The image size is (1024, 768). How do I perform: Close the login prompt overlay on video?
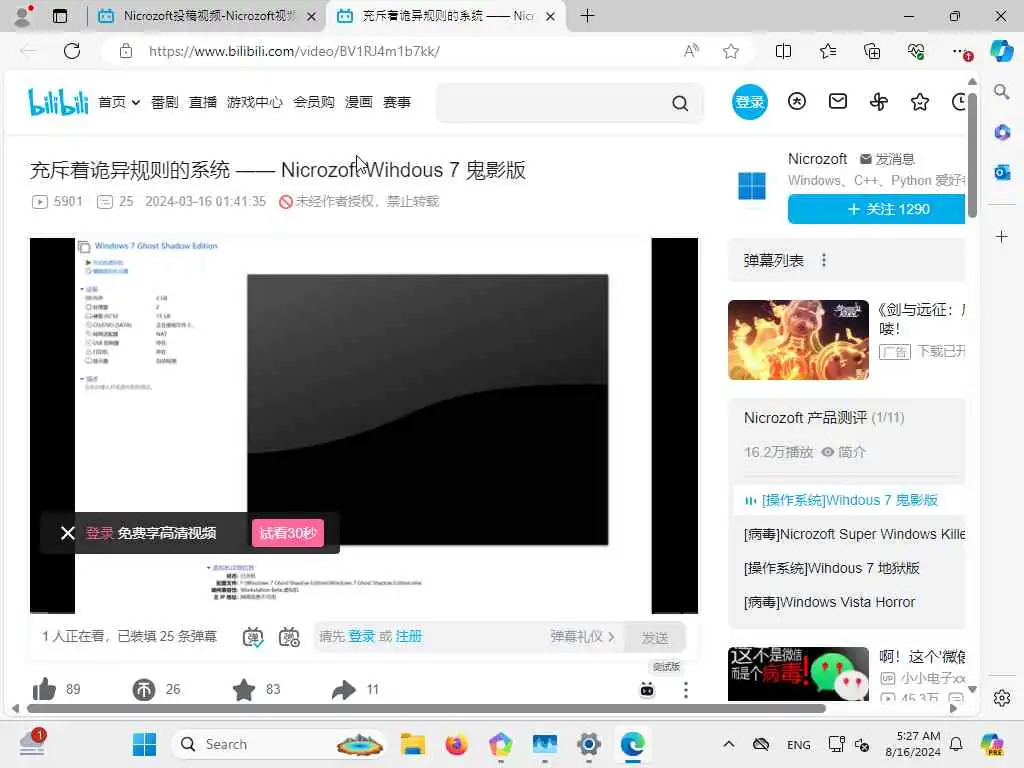[x=68, y=533]
